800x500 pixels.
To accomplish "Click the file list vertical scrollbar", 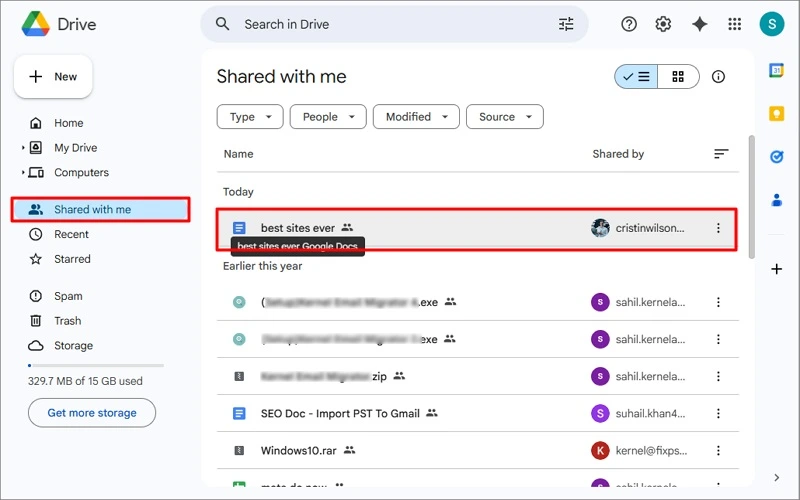I will tap(751, 197).
